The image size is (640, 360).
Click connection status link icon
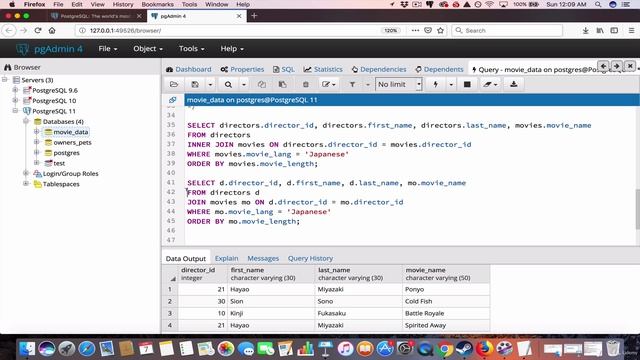[x=173, y=100]
